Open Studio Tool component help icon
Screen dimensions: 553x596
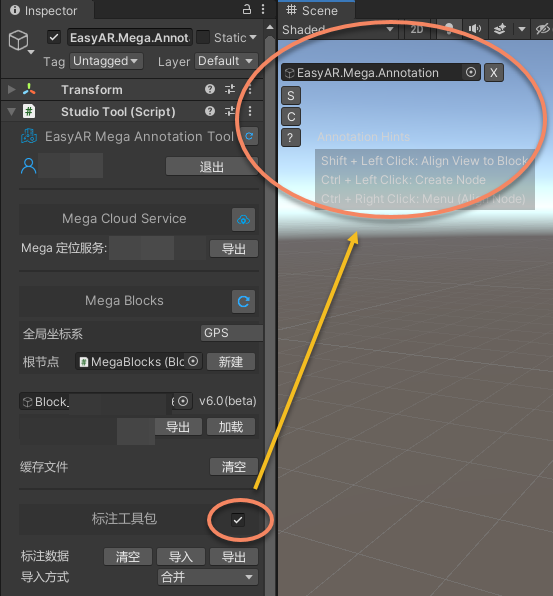coord(210,111)
